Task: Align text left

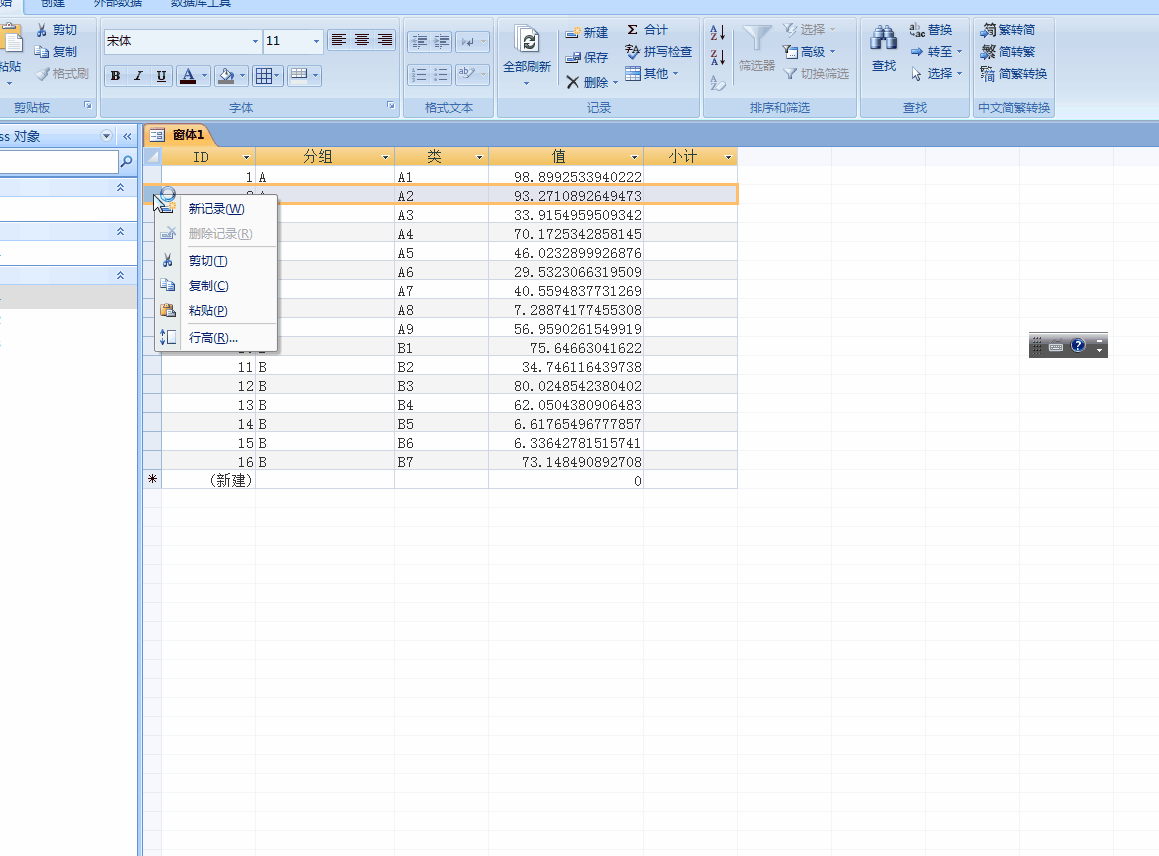Action: [x=339, y=40]
